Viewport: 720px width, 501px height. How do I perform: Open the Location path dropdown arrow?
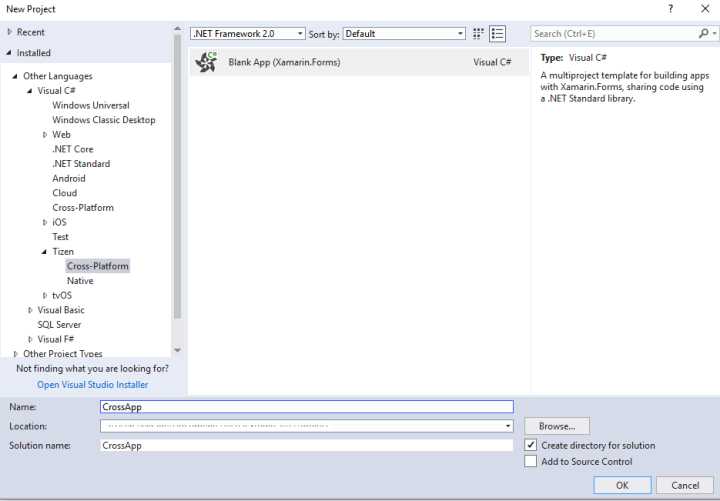pyautogui.click(x=507, y=426)
